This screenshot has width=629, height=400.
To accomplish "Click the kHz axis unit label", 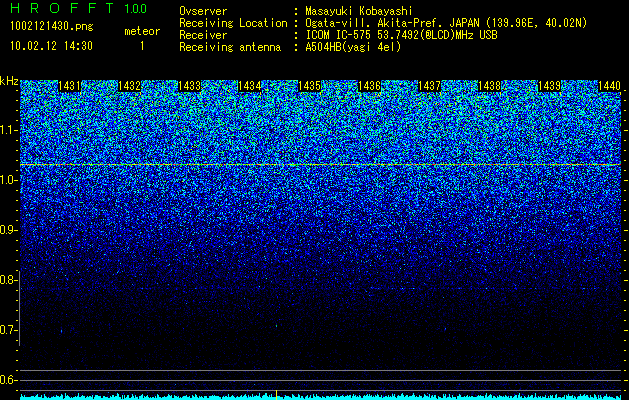I will [x=9, y=81].
